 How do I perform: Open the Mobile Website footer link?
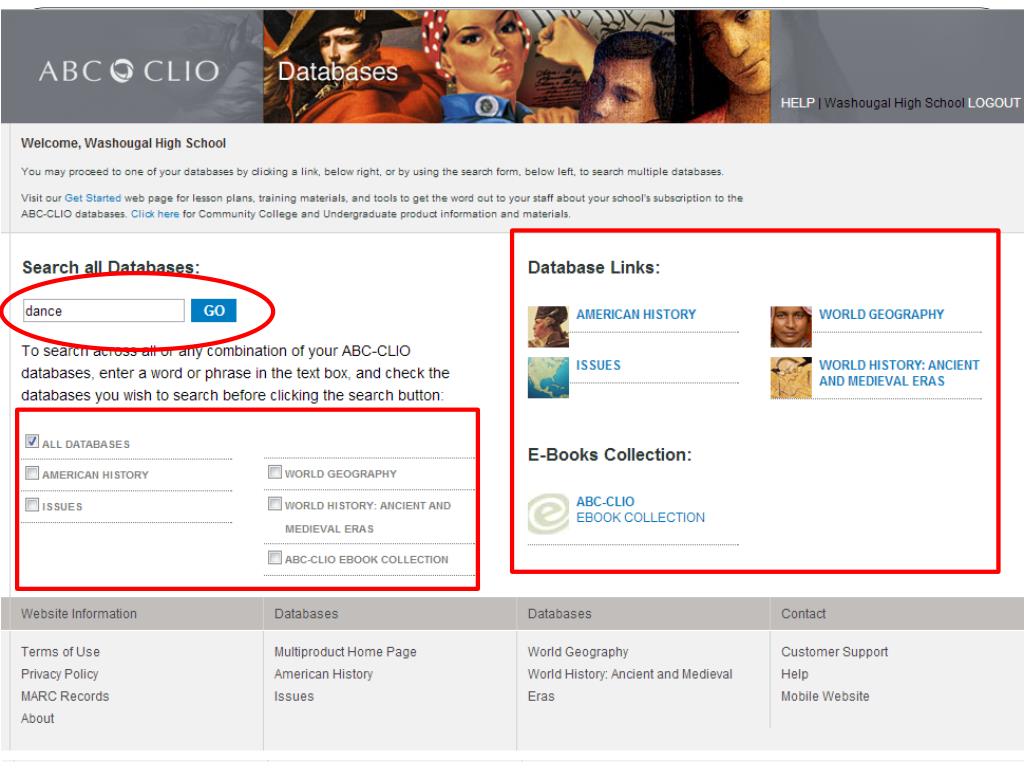(825, 696)
